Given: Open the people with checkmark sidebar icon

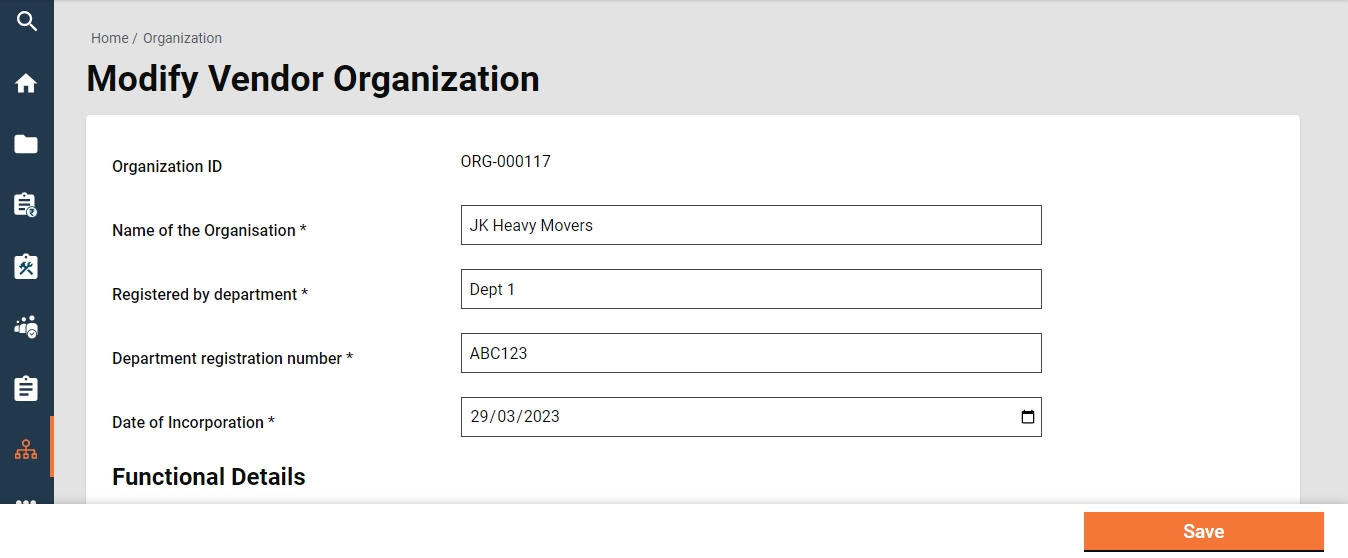Looking at the screenshot, I should click(26, 327).
